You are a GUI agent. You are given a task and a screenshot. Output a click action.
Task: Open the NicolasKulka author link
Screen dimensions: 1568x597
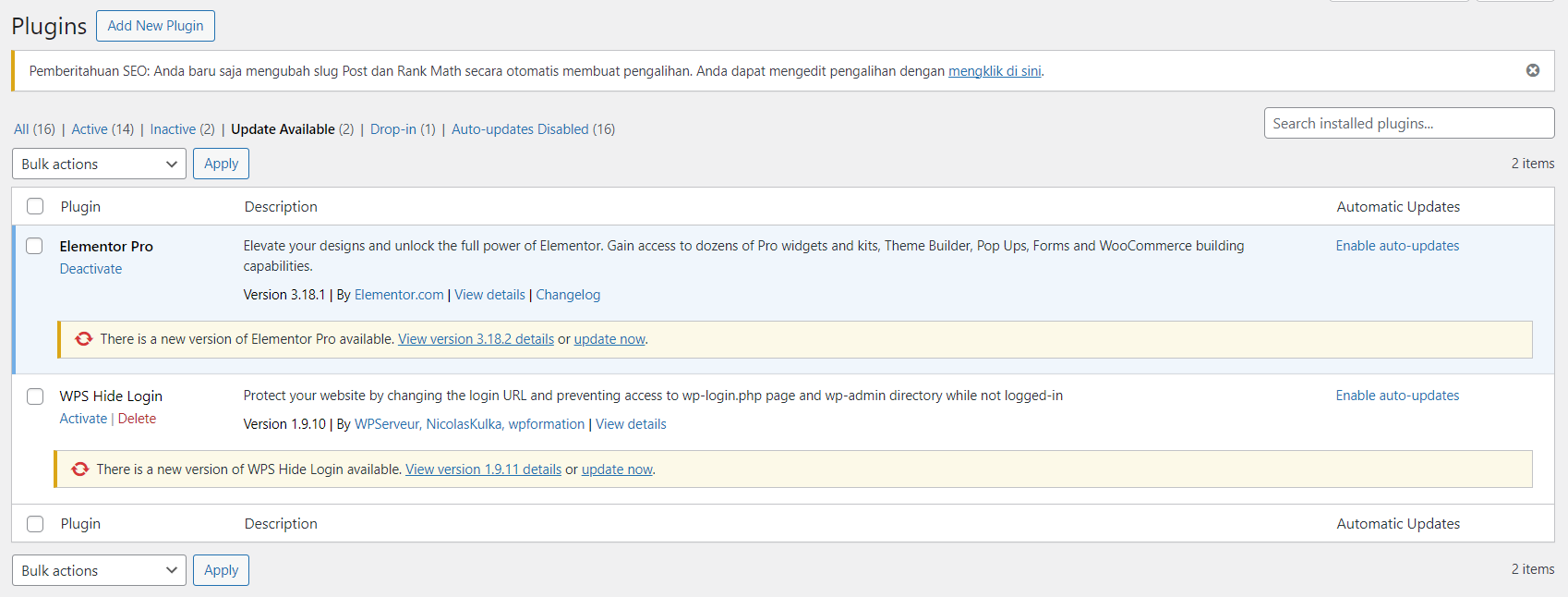coord(464,424)
